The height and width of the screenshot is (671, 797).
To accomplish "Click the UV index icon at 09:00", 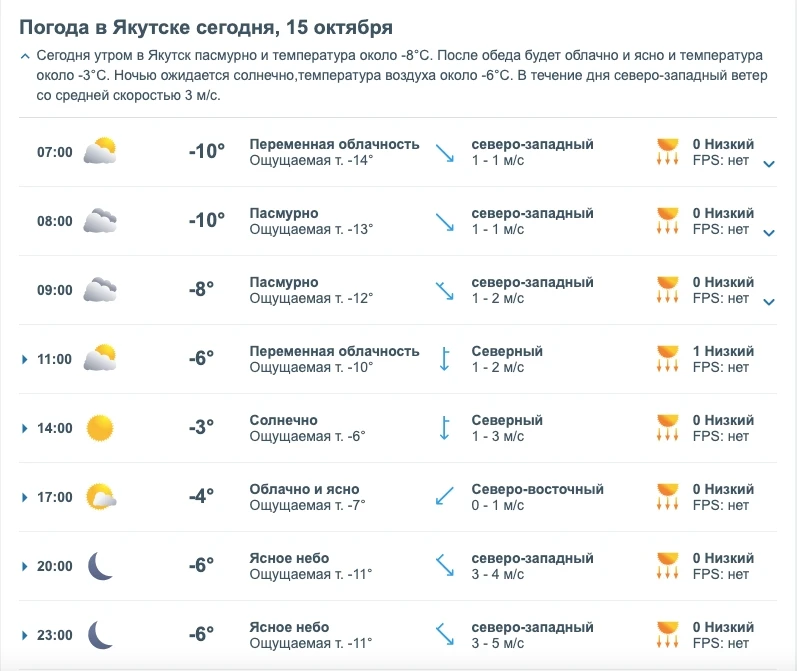I will point(667,290).
